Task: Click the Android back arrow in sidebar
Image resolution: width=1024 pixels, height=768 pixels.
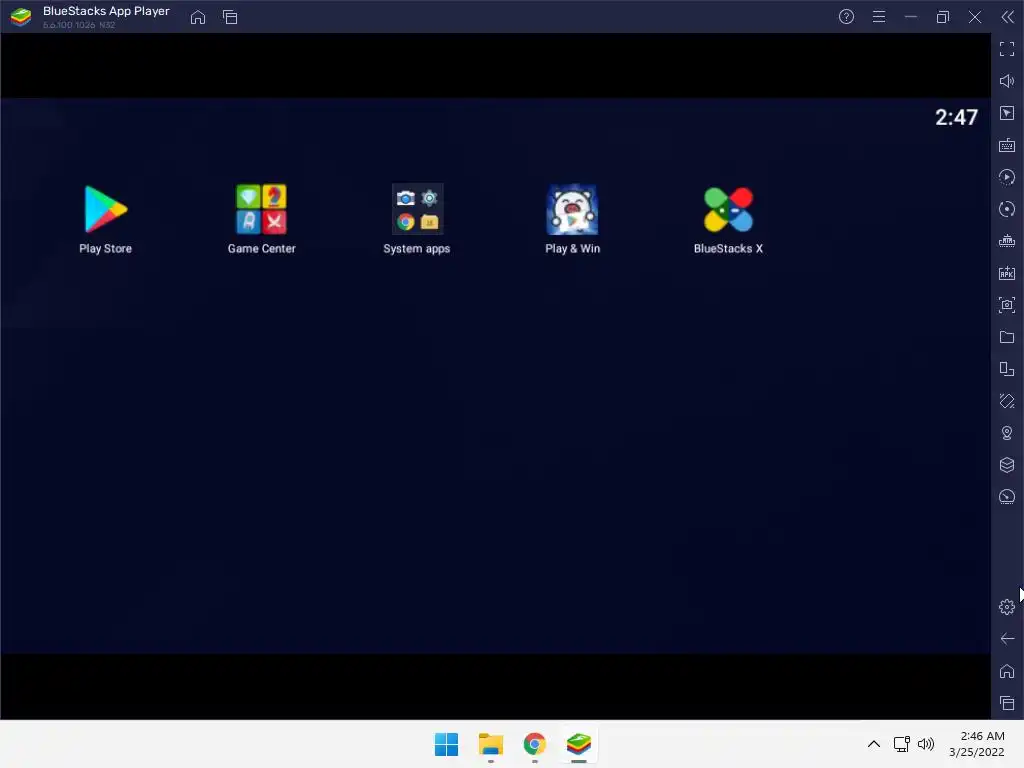Action: tap(1007, 639)
